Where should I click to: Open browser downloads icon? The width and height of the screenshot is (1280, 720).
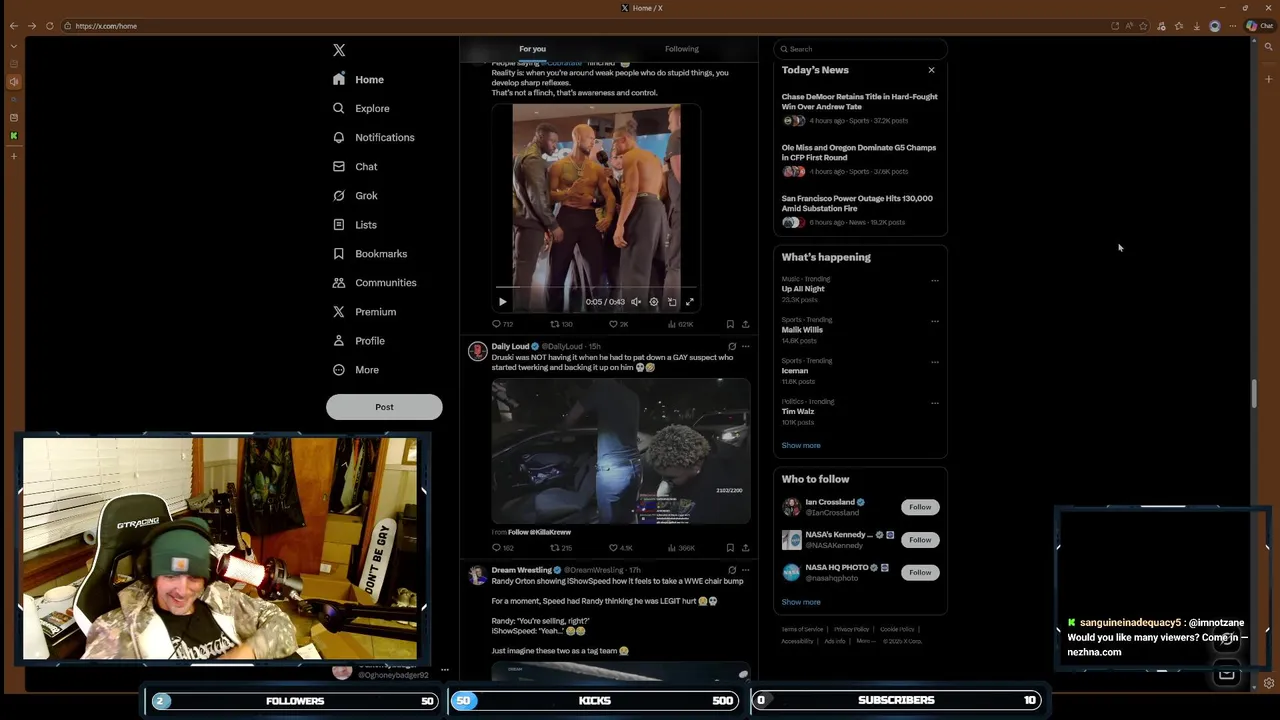click(x=1197, y=26)
